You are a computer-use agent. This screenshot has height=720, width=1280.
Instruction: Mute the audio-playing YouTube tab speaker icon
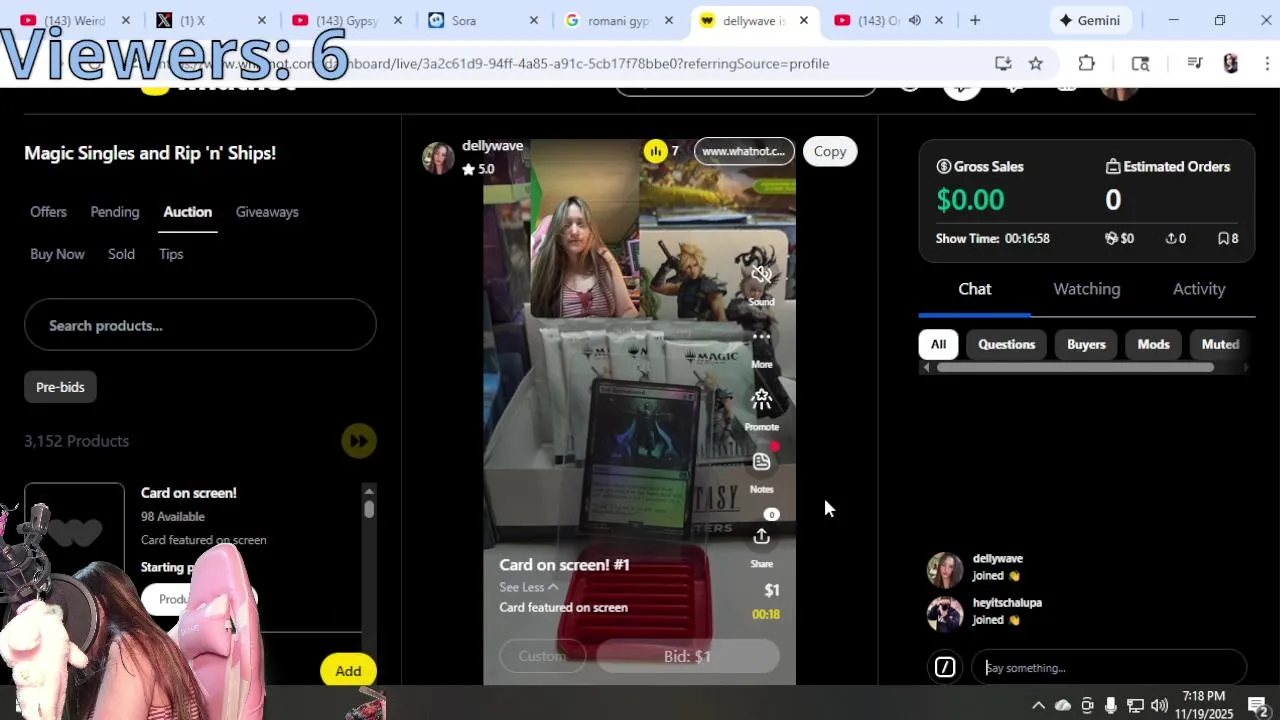pyautogui.click(x=915, y=20)
